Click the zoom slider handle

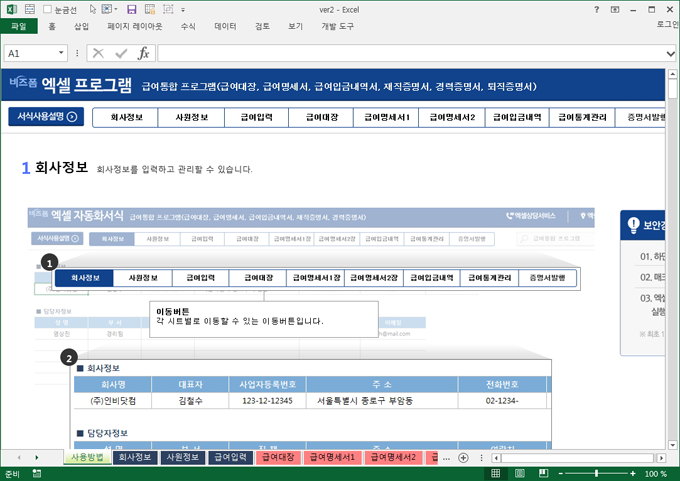point(597,474)
